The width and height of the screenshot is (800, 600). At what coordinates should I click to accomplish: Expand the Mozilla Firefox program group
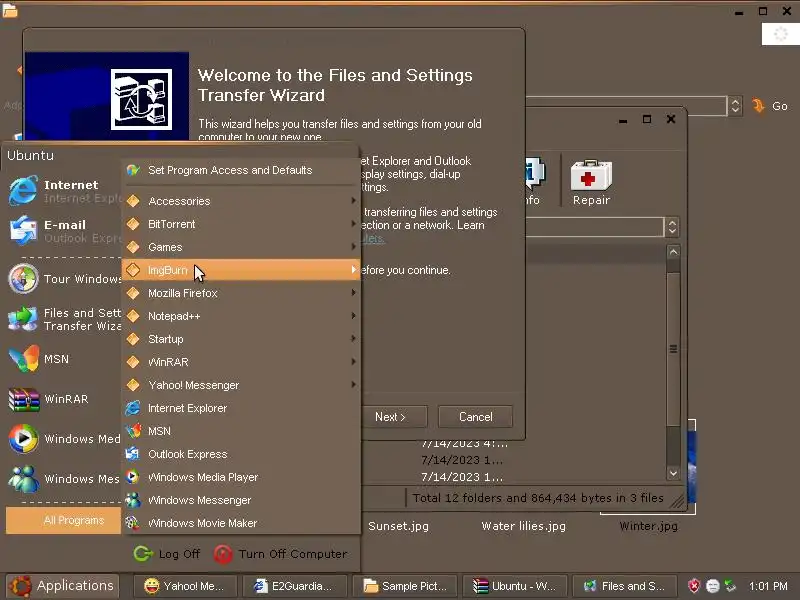click(240, 293)
